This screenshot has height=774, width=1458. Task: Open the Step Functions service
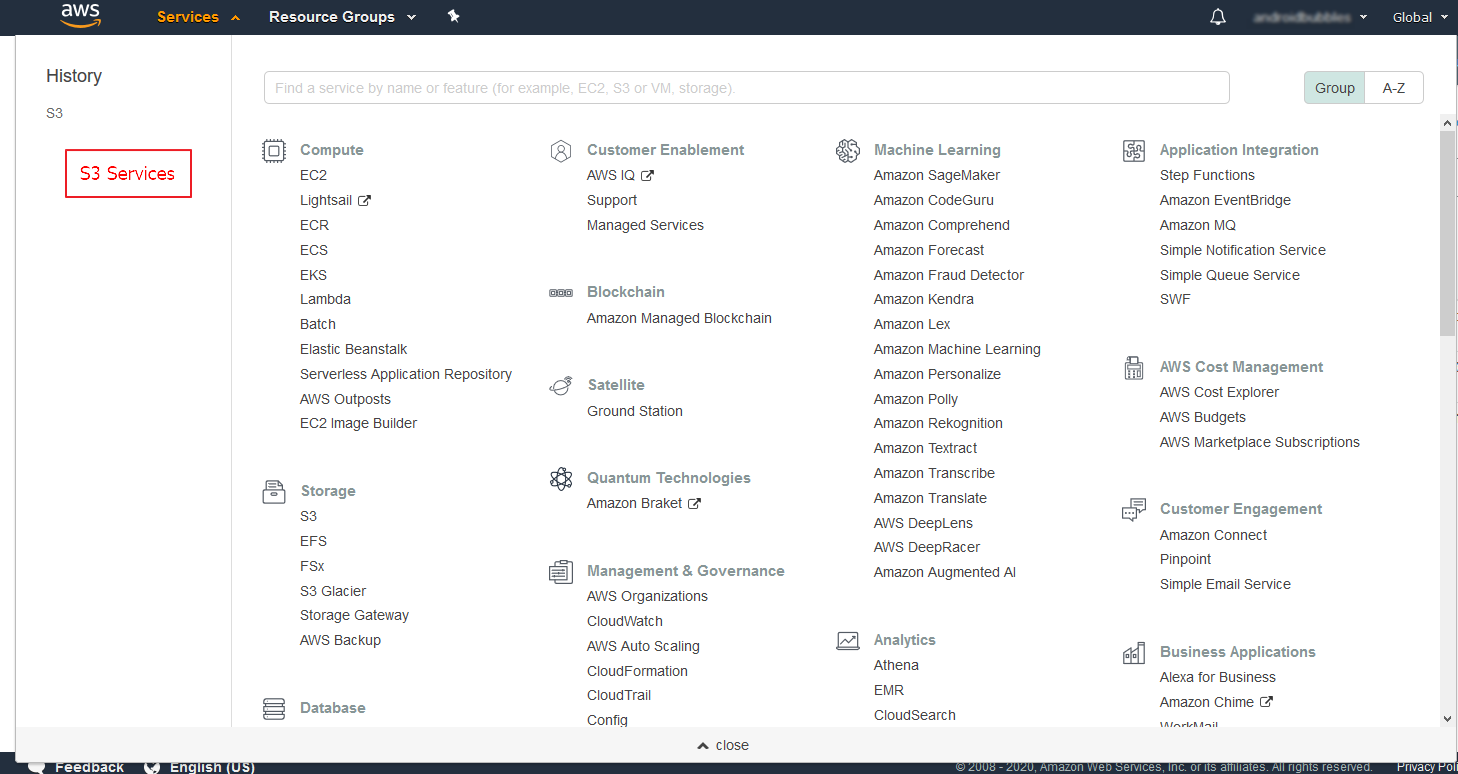(1207, 175)
